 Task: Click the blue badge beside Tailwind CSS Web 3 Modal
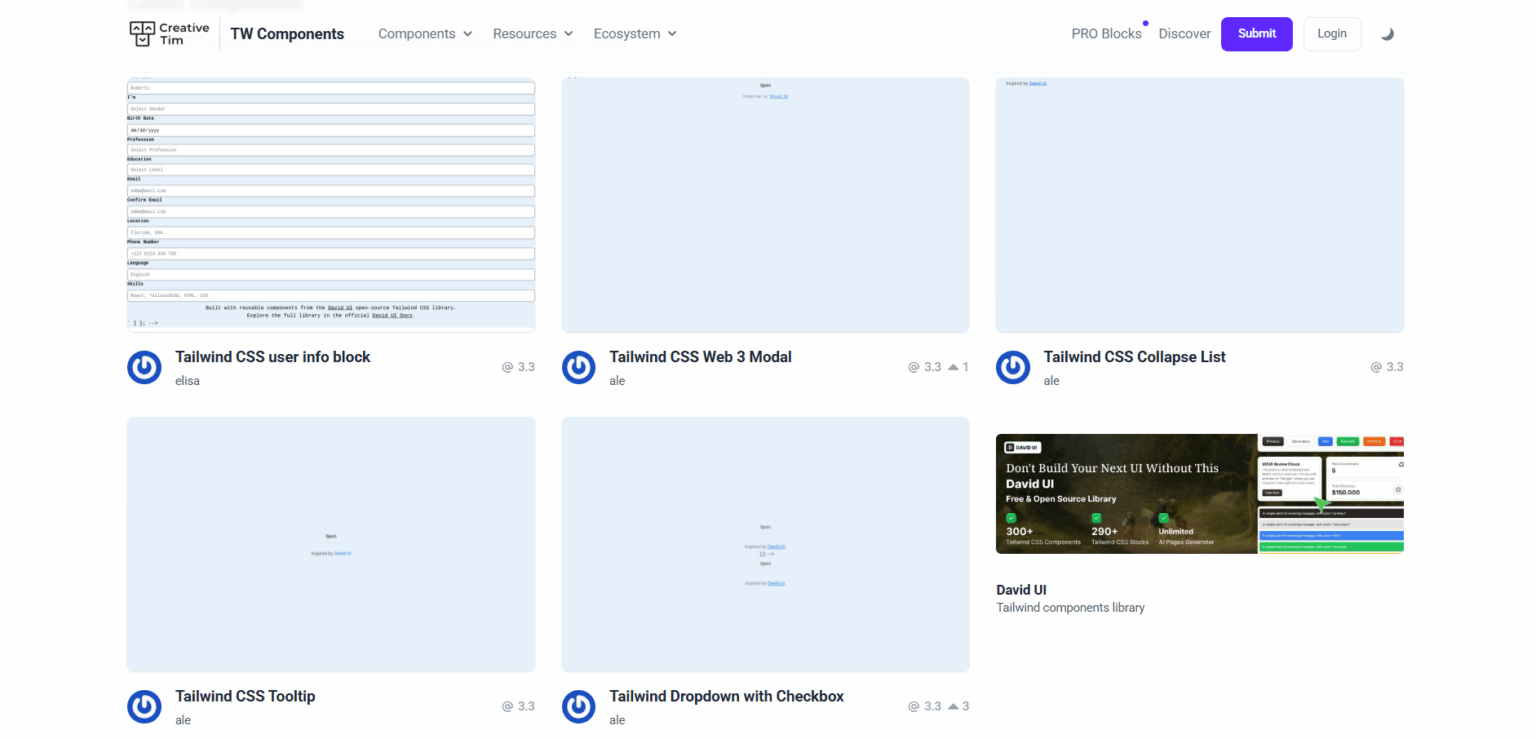pos(579,367)
